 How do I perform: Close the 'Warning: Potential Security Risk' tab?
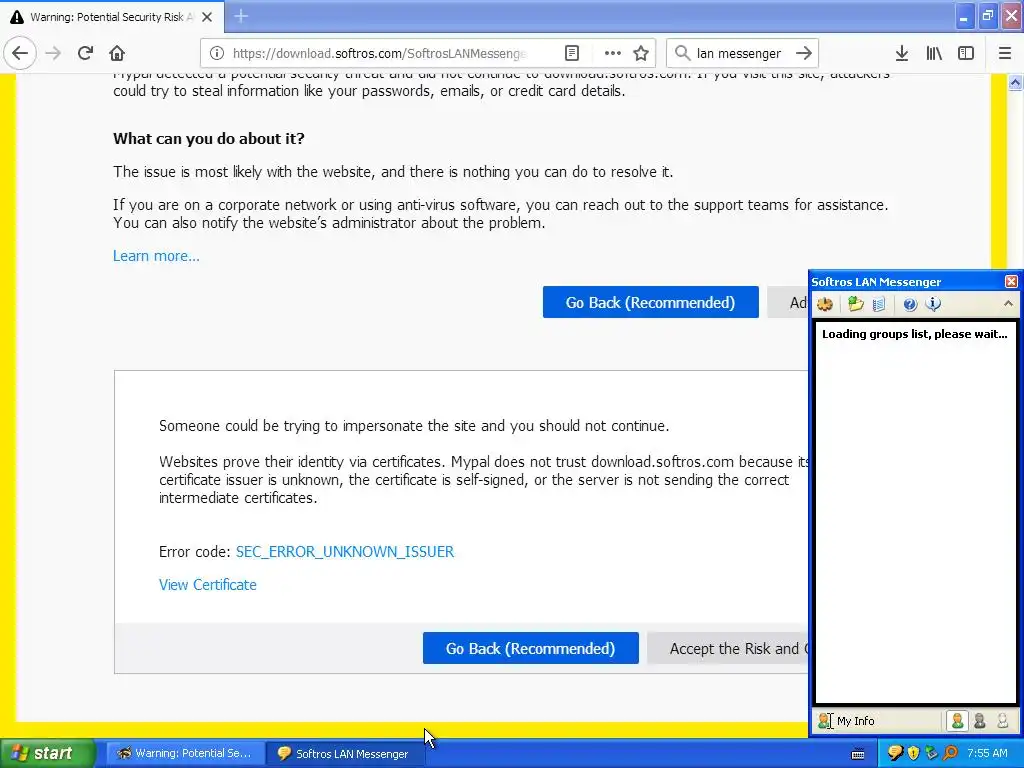click(207, 17)
